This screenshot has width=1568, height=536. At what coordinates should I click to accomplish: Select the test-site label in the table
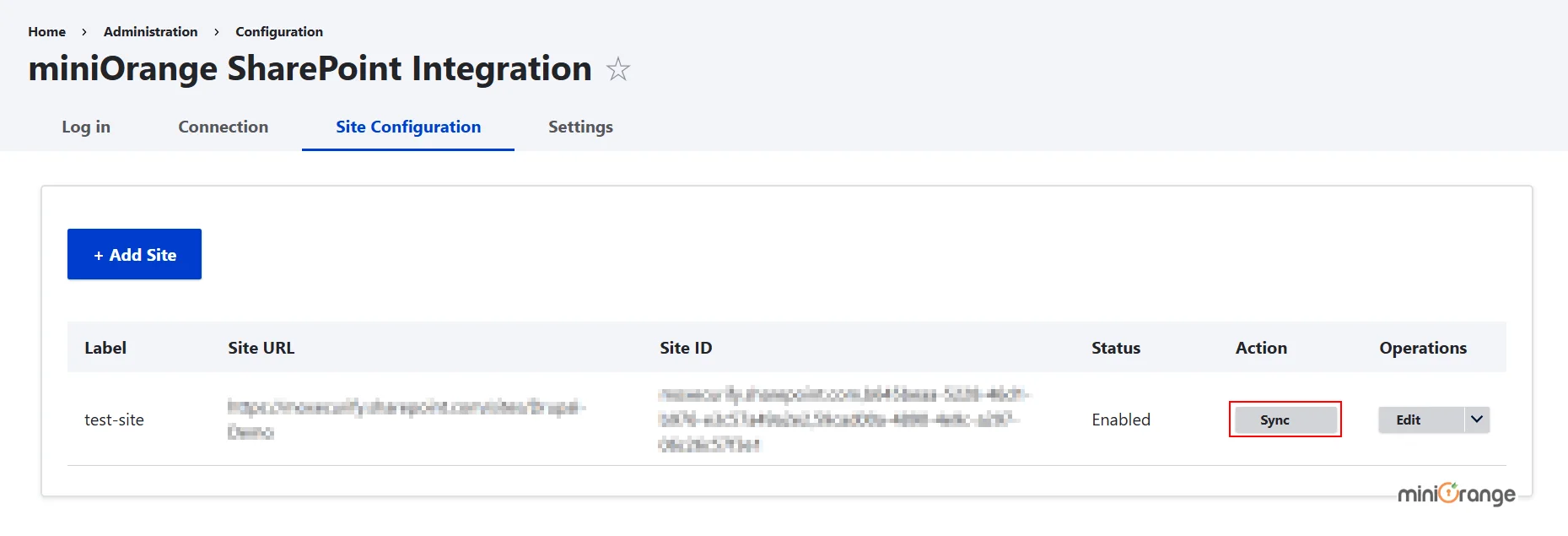pyautogui.click(x=114, y=420)
